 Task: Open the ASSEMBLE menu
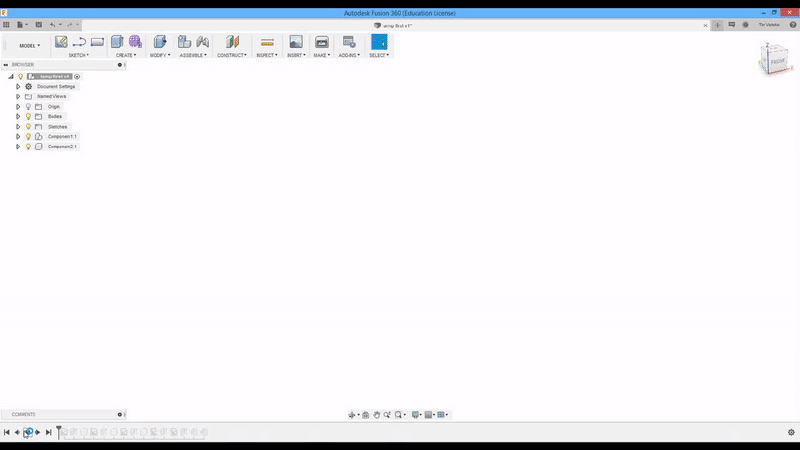(x=193, y=55)
